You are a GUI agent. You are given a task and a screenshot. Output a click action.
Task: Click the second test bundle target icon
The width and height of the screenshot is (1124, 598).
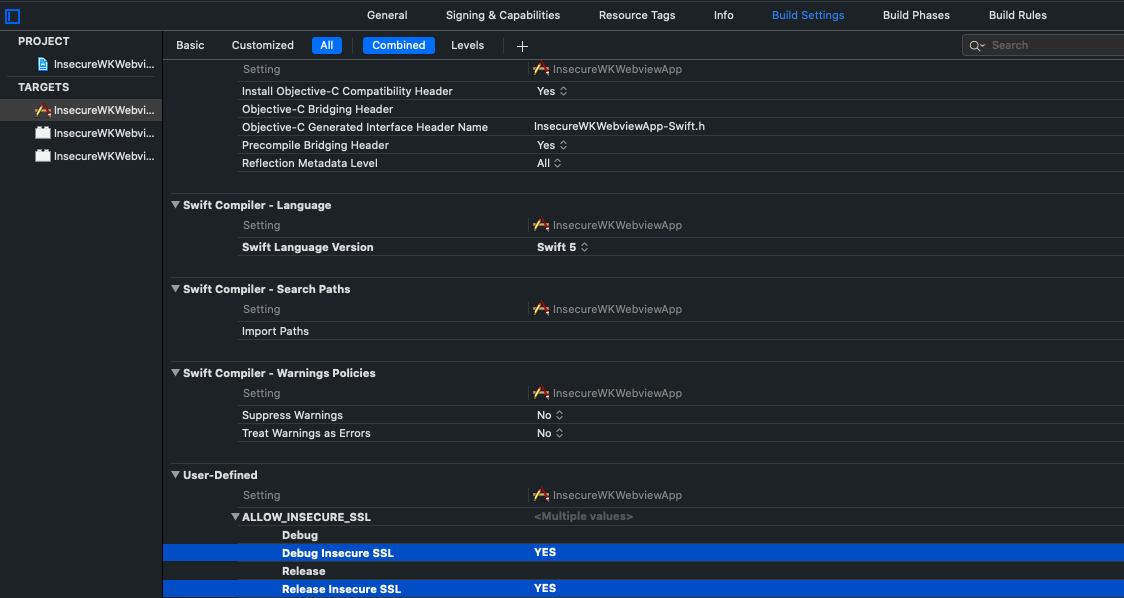pyautogui.click(x=43, y=156)
